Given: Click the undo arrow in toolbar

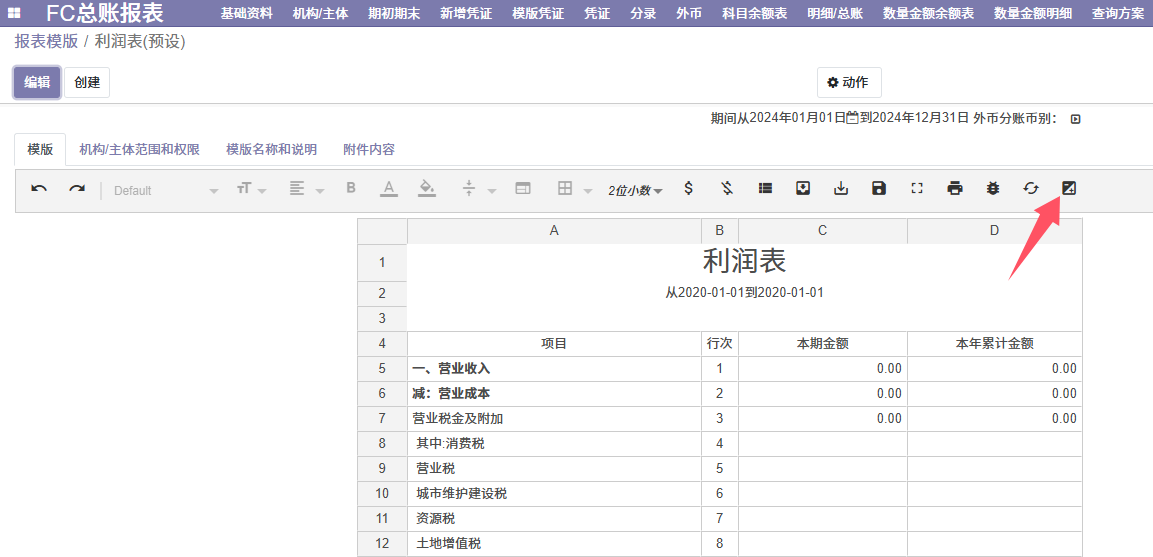Looking at the screenshot, I should [39, 189].
